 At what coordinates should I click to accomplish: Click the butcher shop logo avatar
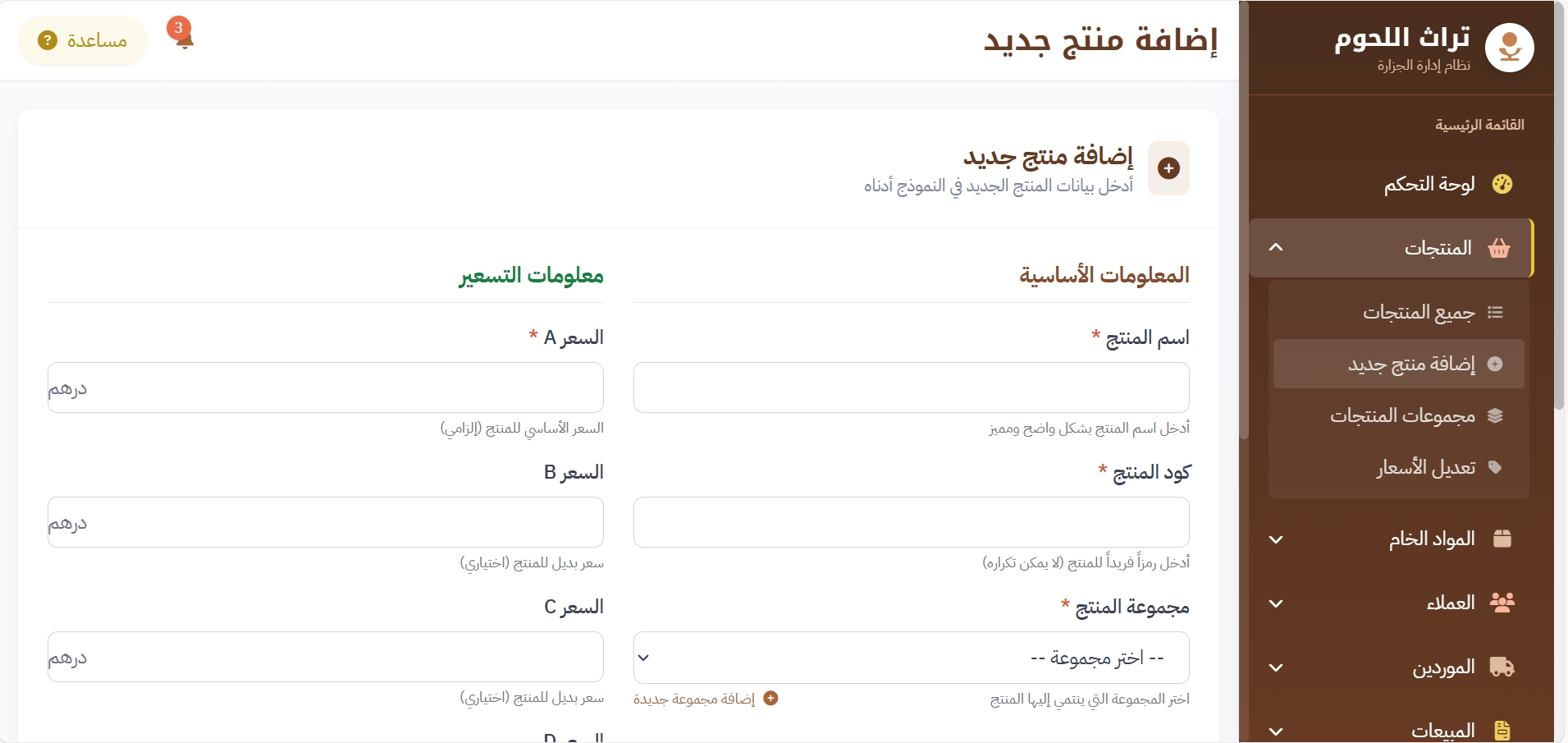point(1509,48)
